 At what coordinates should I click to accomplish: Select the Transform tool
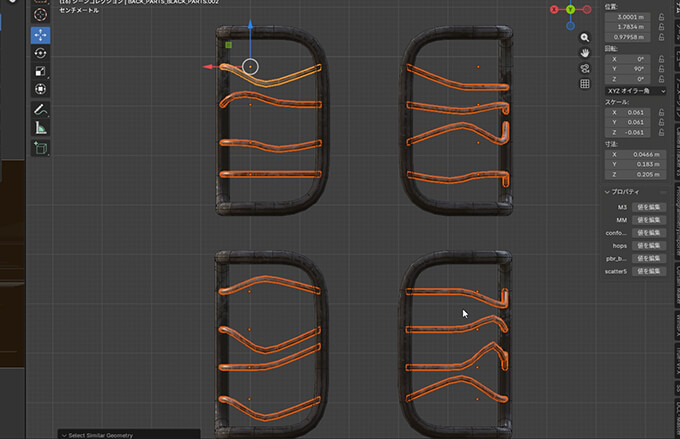click(41, 89)
